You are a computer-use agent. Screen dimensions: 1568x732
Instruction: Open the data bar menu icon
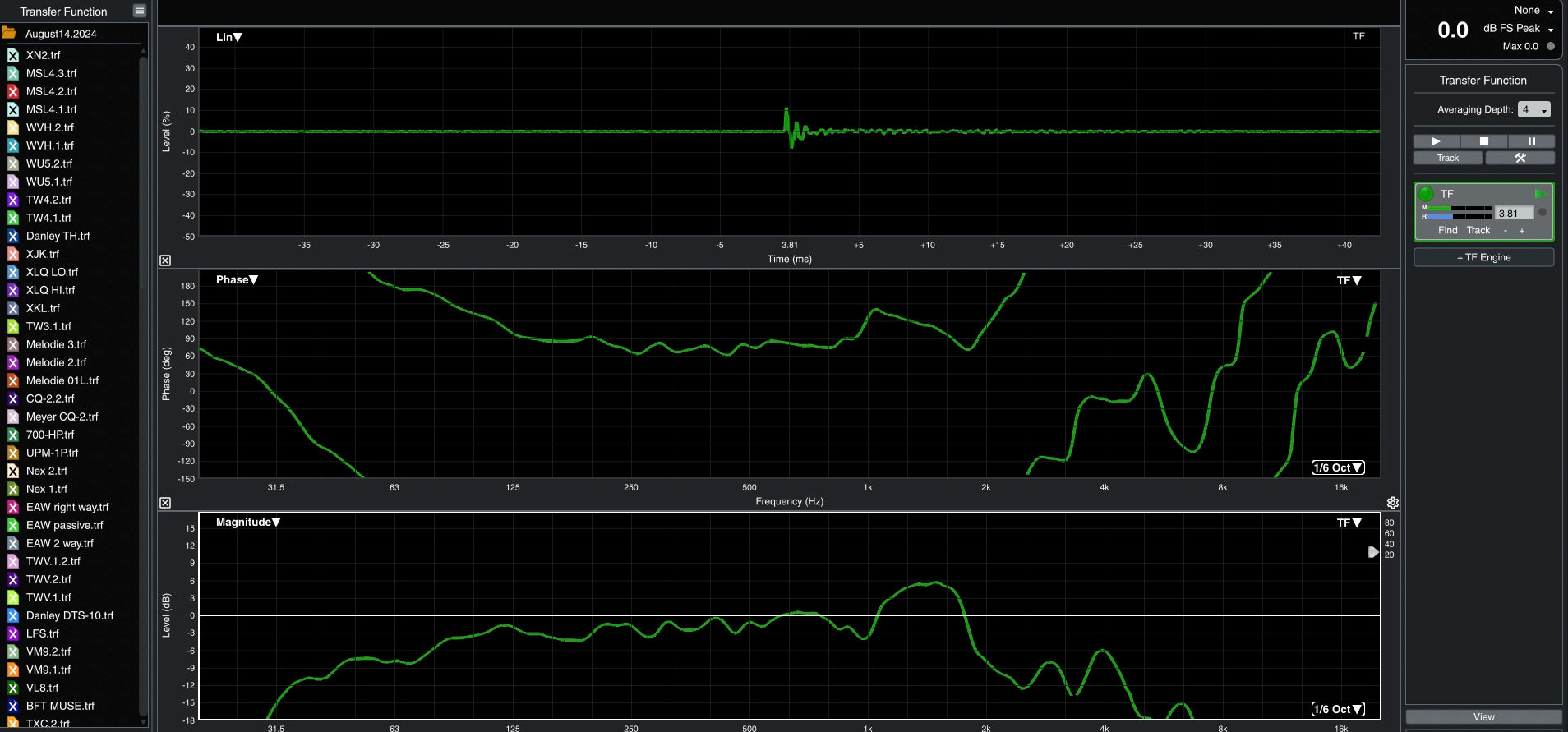[140, 11]
